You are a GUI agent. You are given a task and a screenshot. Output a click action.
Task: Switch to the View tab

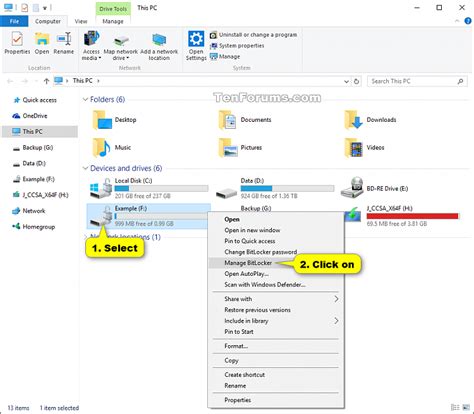[81, 21]
